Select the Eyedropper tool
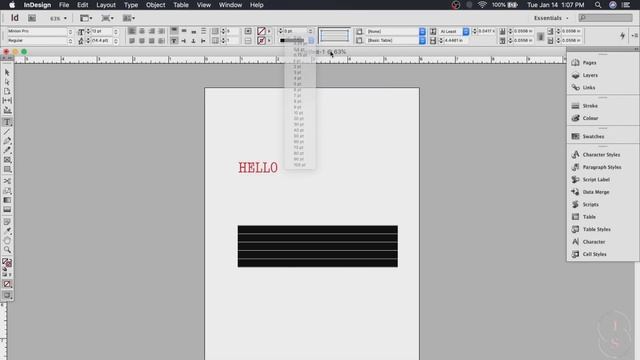Image resolution: width=640 pixels, height=360 pixels. 7,231
